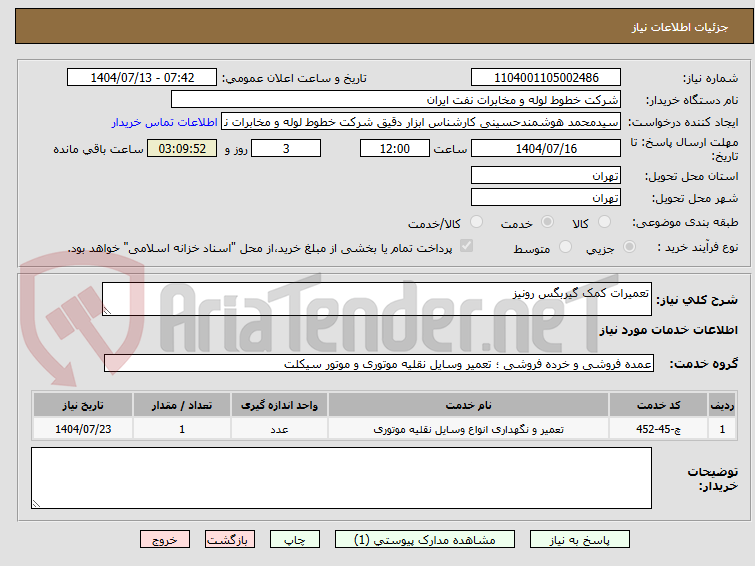Click the quantity cell in تعداد / مقدار column
The image size is (755, 566).
[x=182, y=429]
